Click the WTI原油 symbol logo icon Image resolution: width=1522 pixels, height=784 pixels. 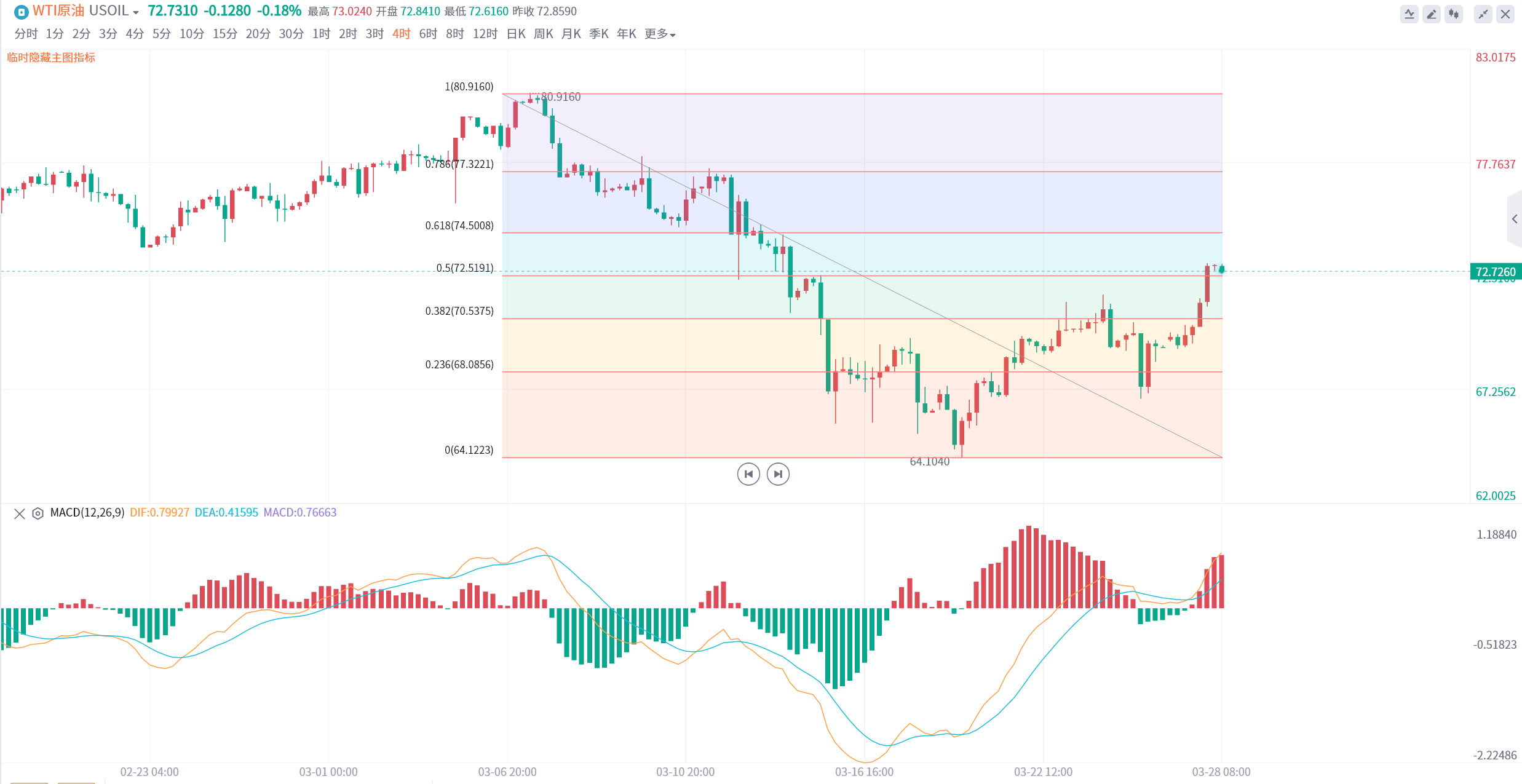[21, 12]
